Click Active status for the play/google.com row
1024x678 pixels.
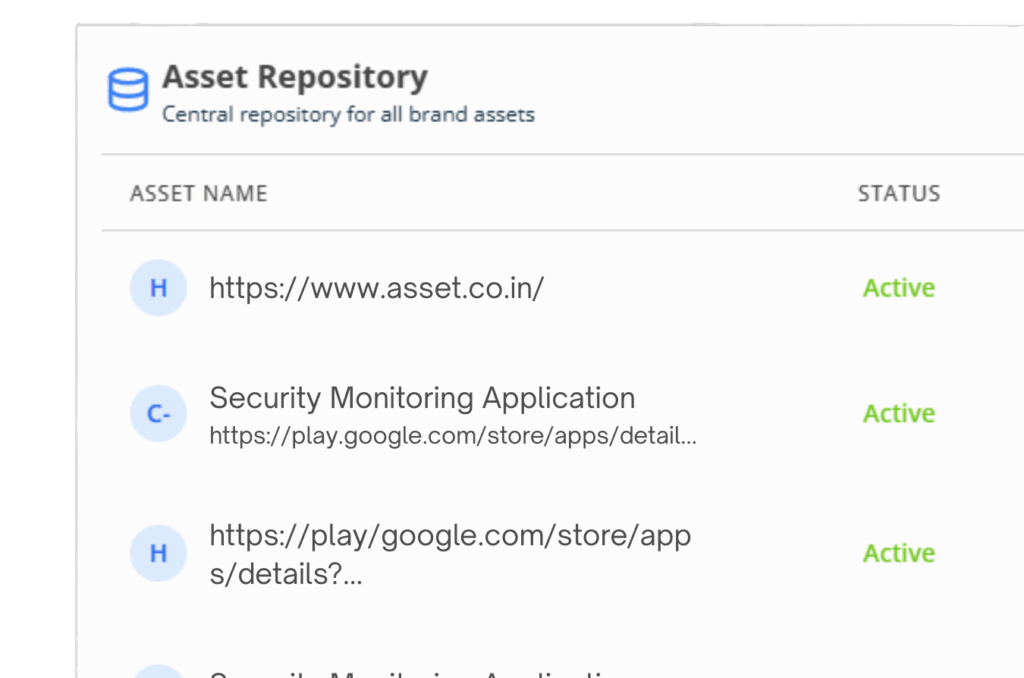898,553
